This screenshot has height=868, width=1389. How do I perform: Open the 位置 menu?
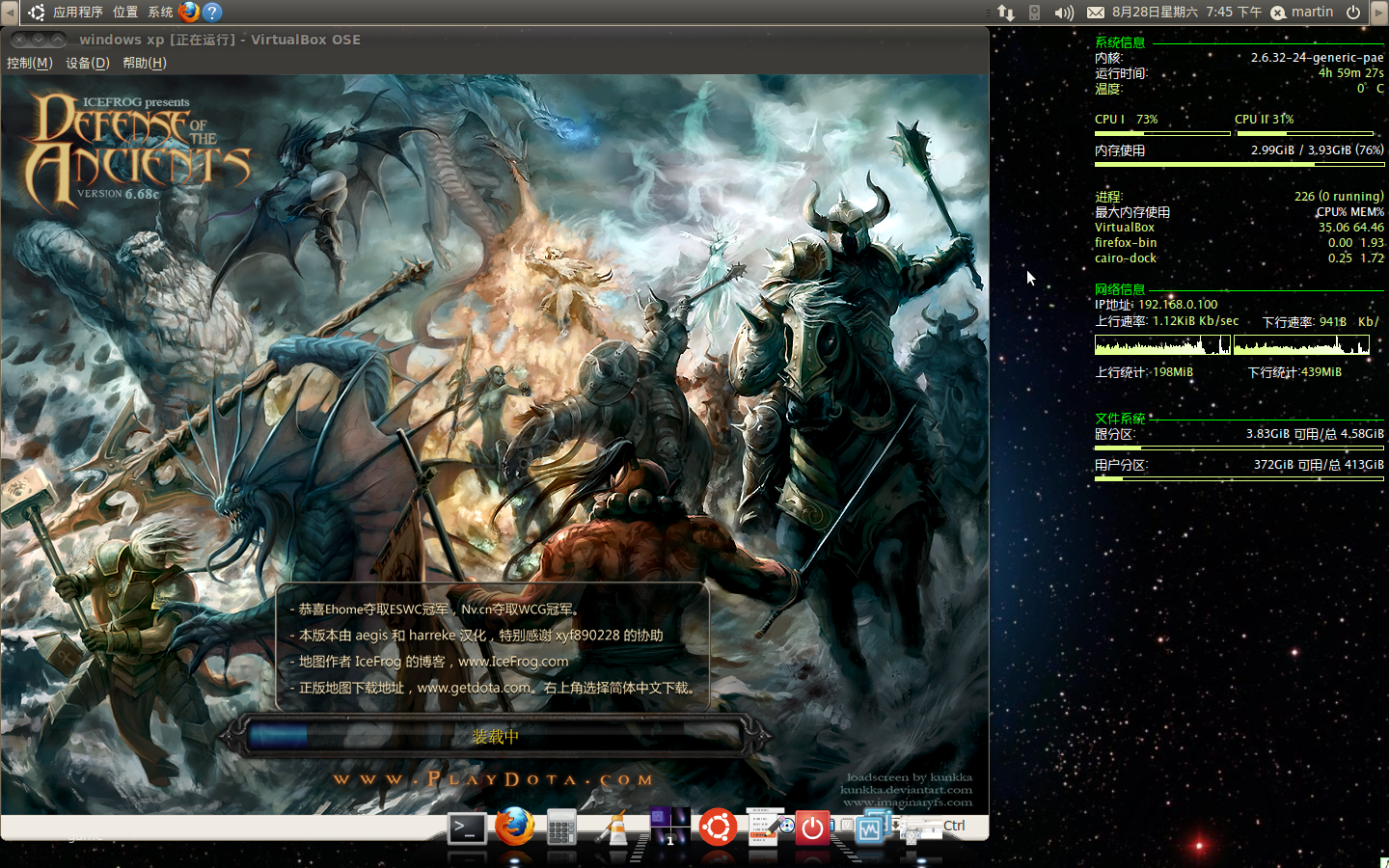pyautogui.click(x=125, y=13)
